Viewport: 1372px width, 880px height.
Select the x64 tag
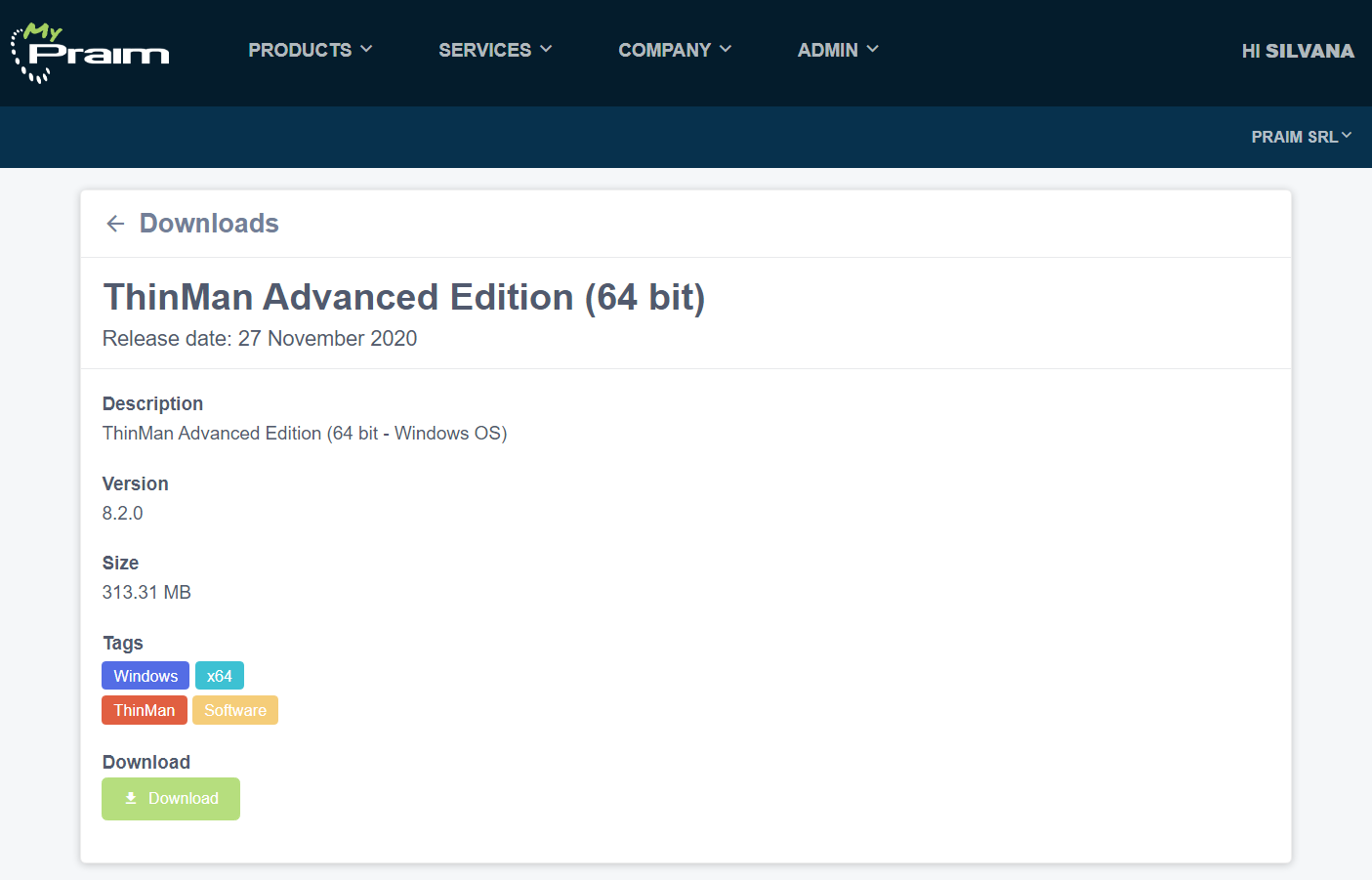click(220, 676)
